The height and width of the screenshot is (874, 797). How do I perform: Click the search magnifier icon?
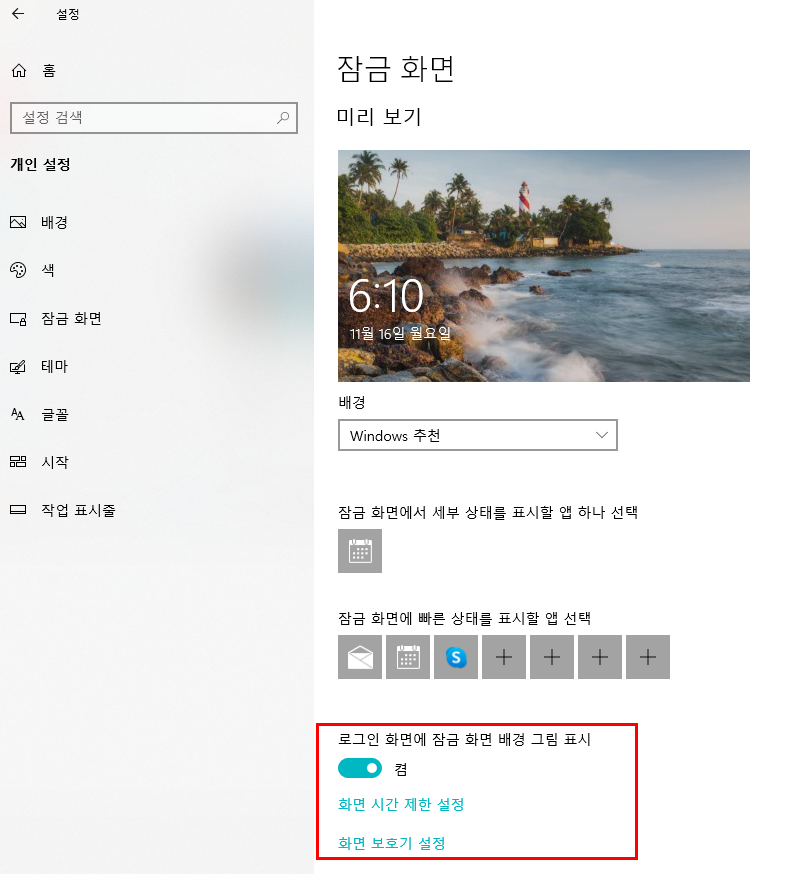point(283,118)
